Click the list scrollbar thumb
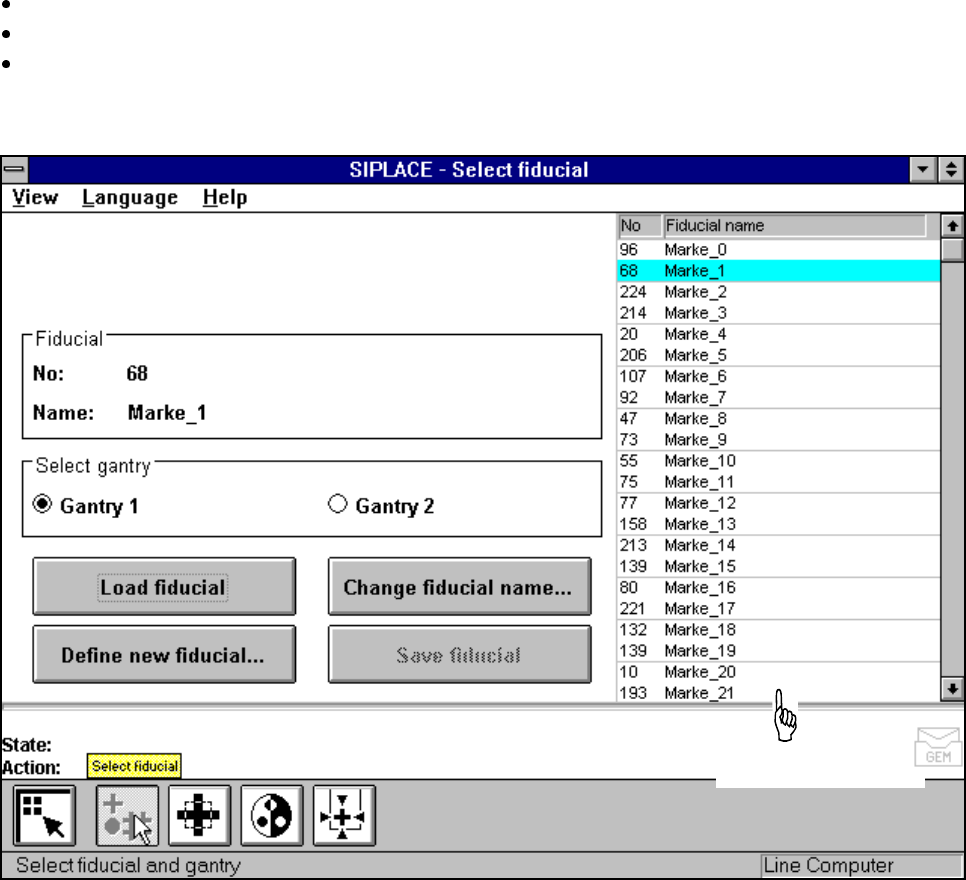The width and height of the screenshot is (966, 880). [952, 250]
